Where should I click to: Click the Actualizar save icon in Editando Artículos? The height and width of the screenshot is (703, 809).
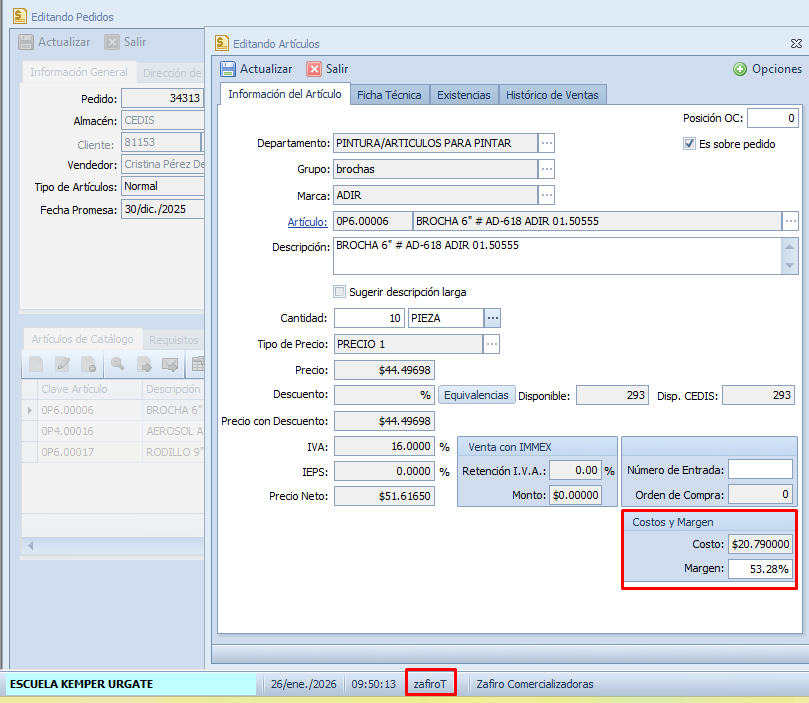pos(228,69)
